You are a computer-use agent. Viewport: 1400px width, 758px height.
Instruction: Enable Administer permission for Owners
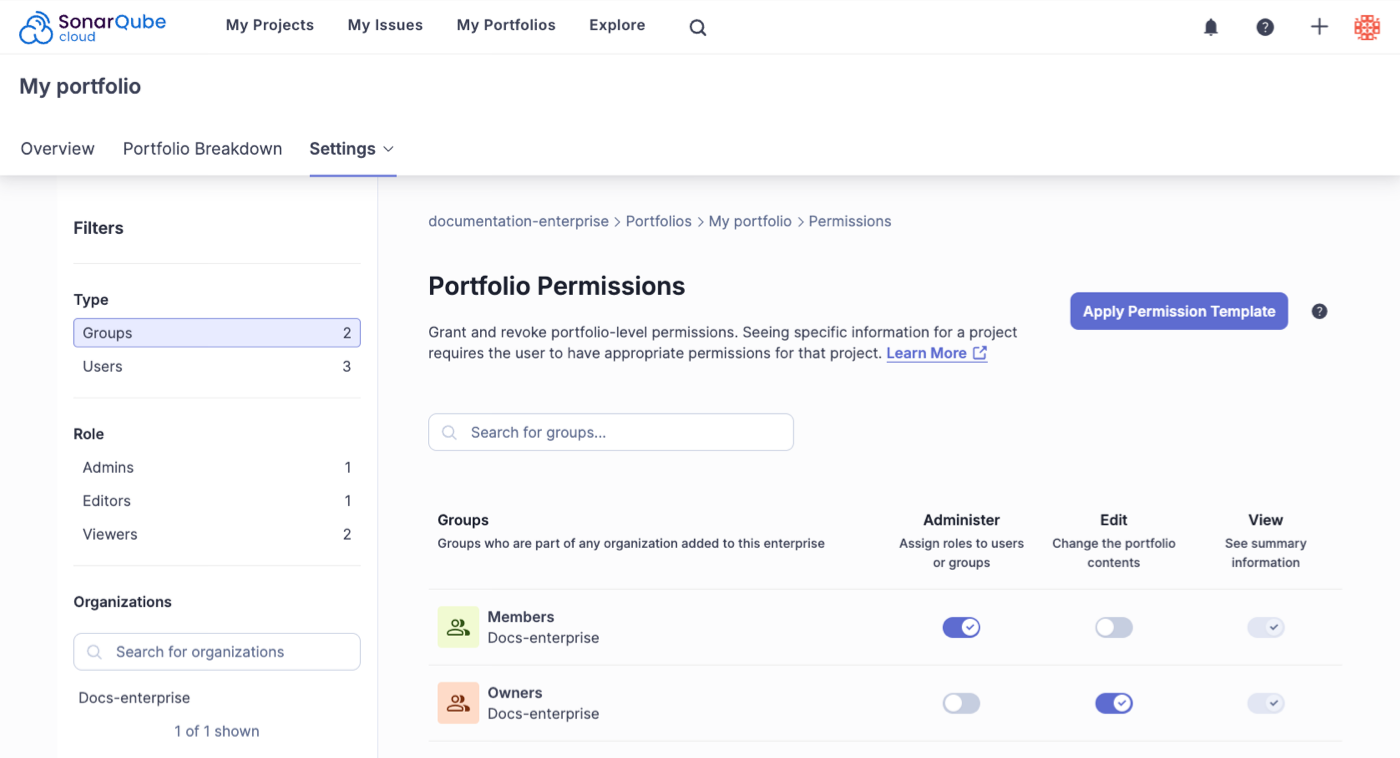tap(961, 703)
